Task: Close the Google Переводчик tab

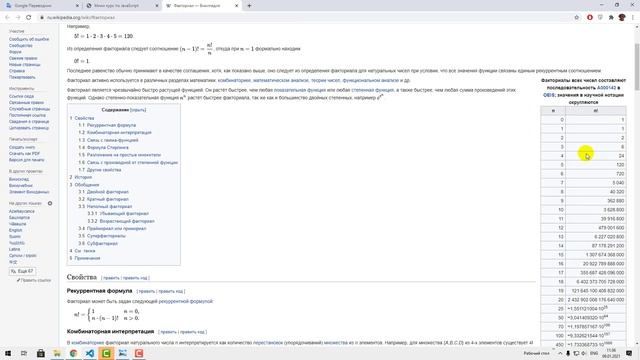Action: click(x=78, y=6)
